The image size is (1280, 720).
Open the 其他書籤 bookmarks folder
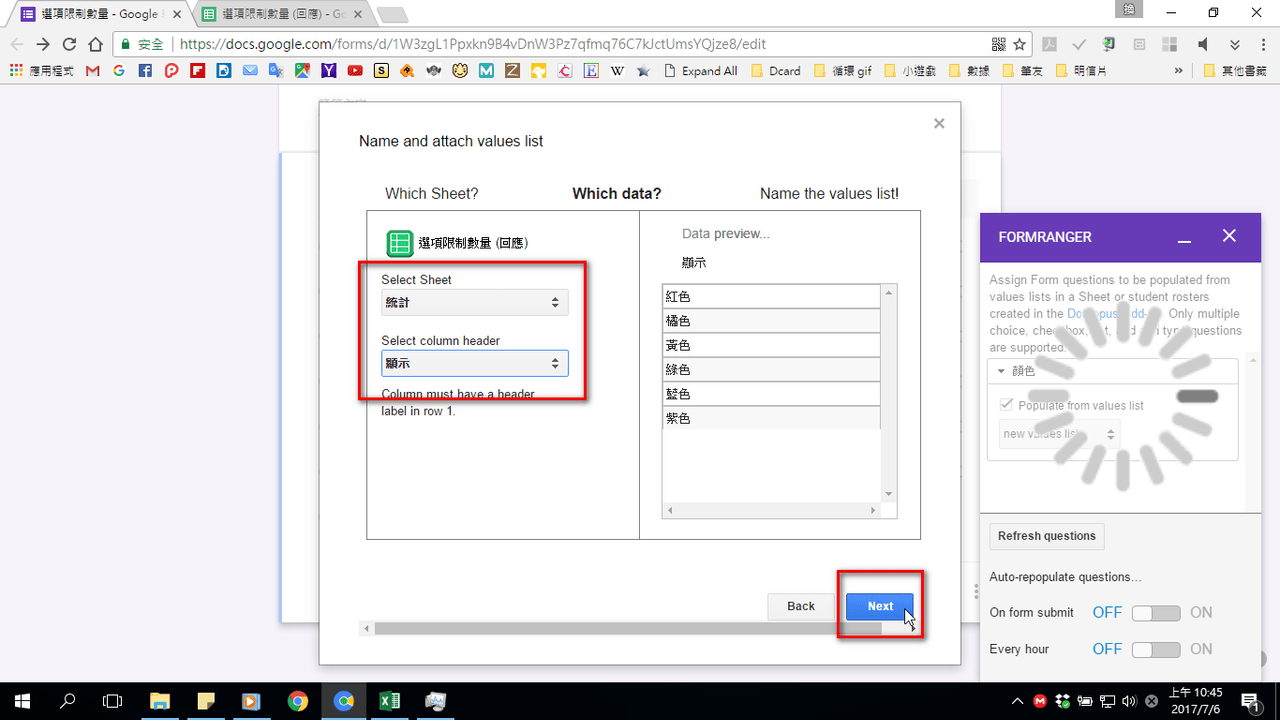click(x=1235, y=71)
